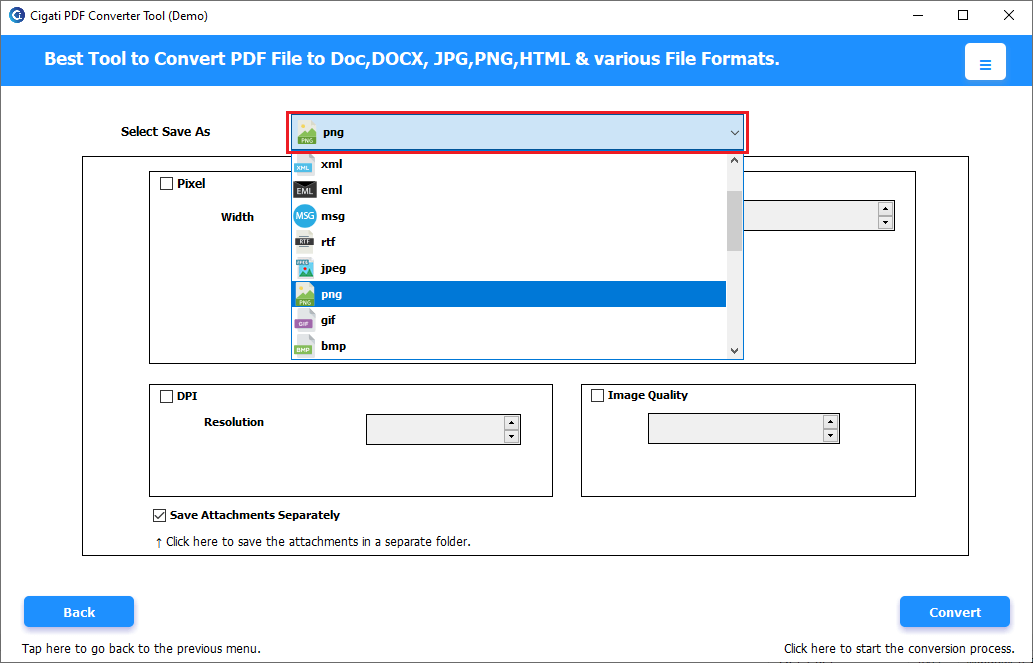Choose eml from the format list
The width and height of the screenshot is (1033, 663).
(x=509, y=190)
